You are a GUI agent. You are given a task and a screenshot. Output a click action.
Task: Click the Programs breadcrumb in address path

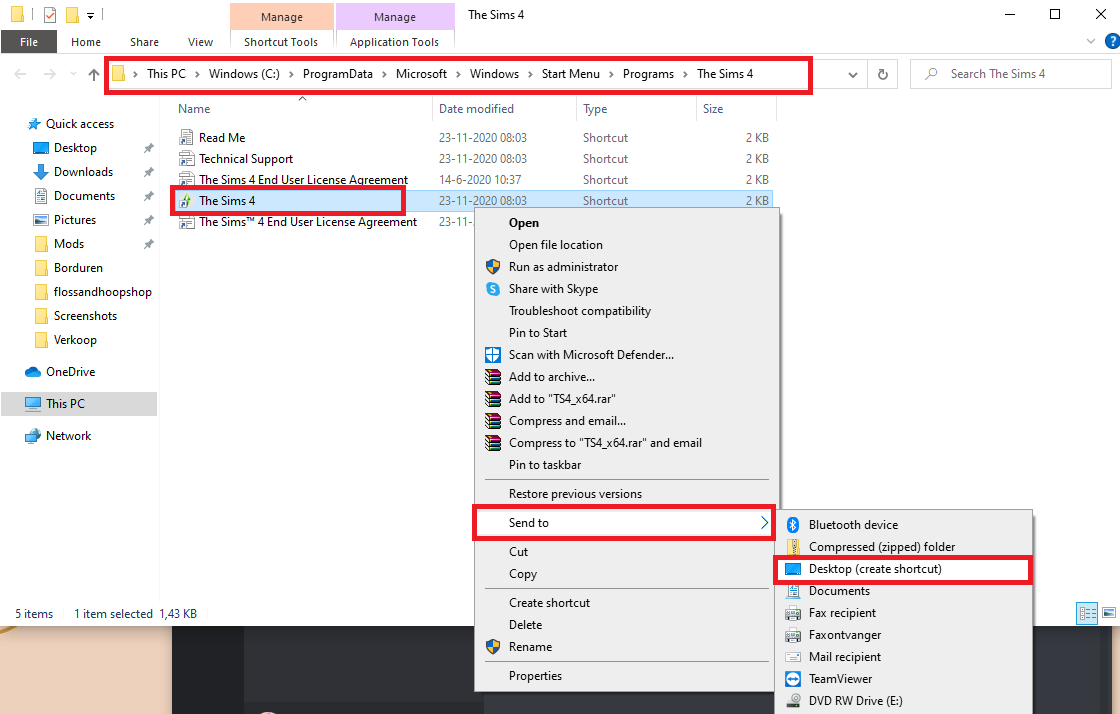[648, 74]
